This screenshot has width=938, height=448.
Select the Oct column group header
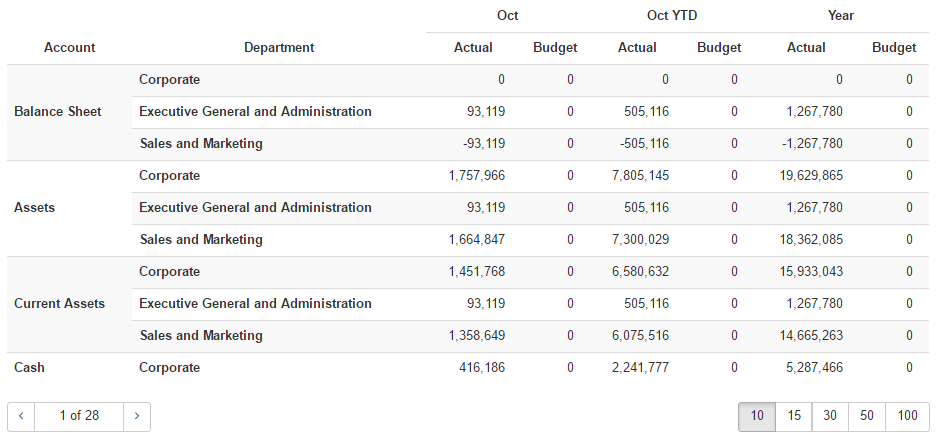[507, 15]
